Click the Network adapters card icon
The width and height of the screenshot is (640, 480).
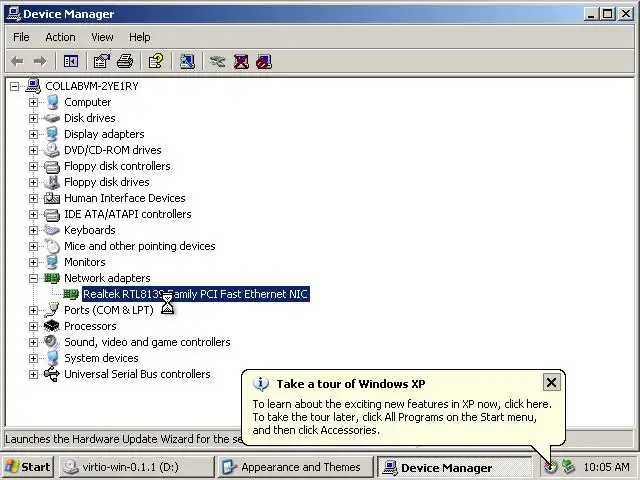(52, 278)
